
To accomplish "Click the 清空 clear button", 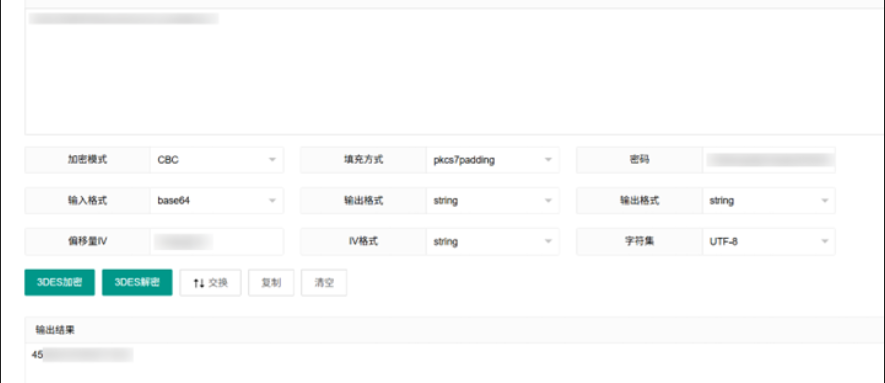I will coord(324,283).
